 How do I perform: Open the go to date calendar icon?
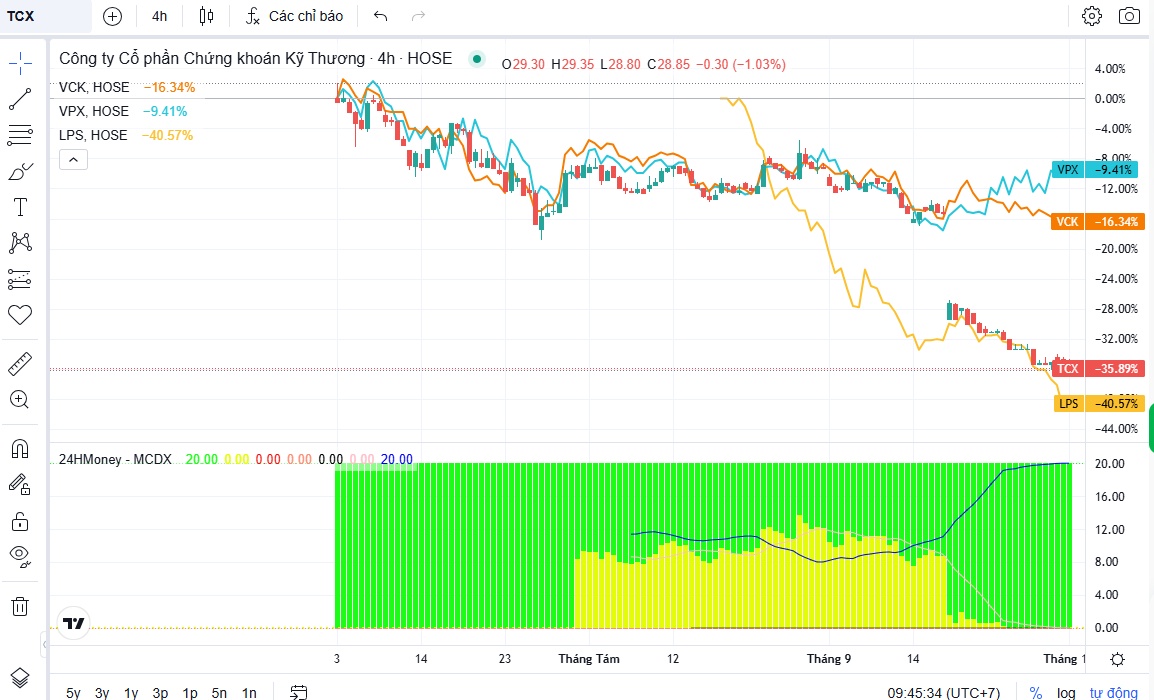298,692
